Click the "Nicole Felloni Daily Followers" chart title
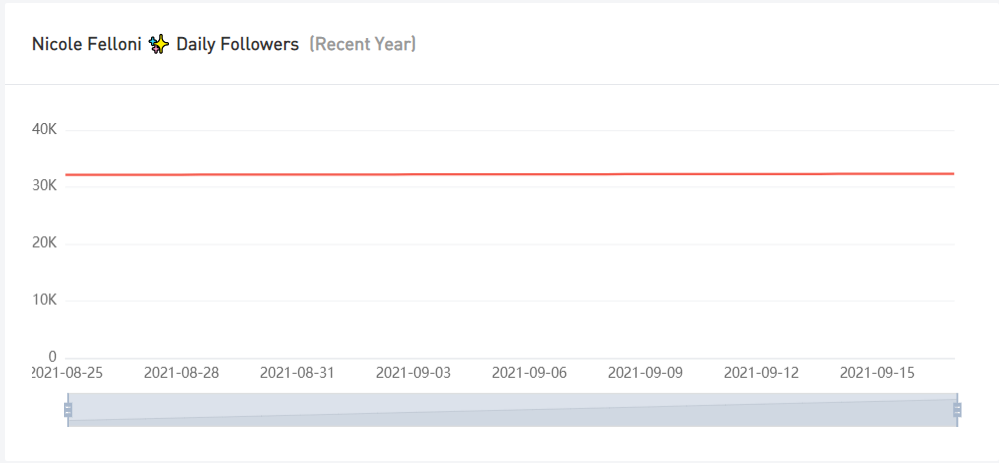The image size is (999, 463). tap(165, 45)
